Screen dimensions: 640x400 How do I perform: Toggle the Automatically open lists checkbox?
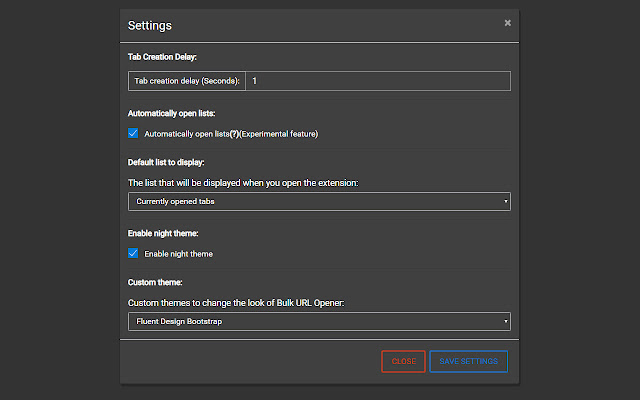point(133,133)
